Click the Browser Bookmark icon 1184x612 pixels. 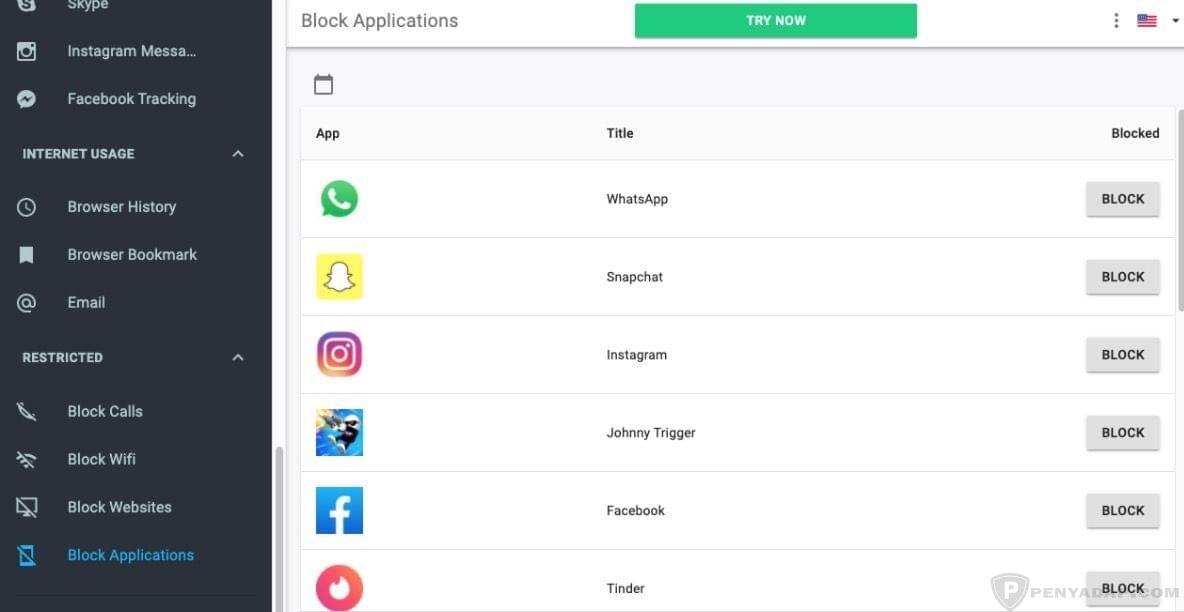(x=27, y=254)
